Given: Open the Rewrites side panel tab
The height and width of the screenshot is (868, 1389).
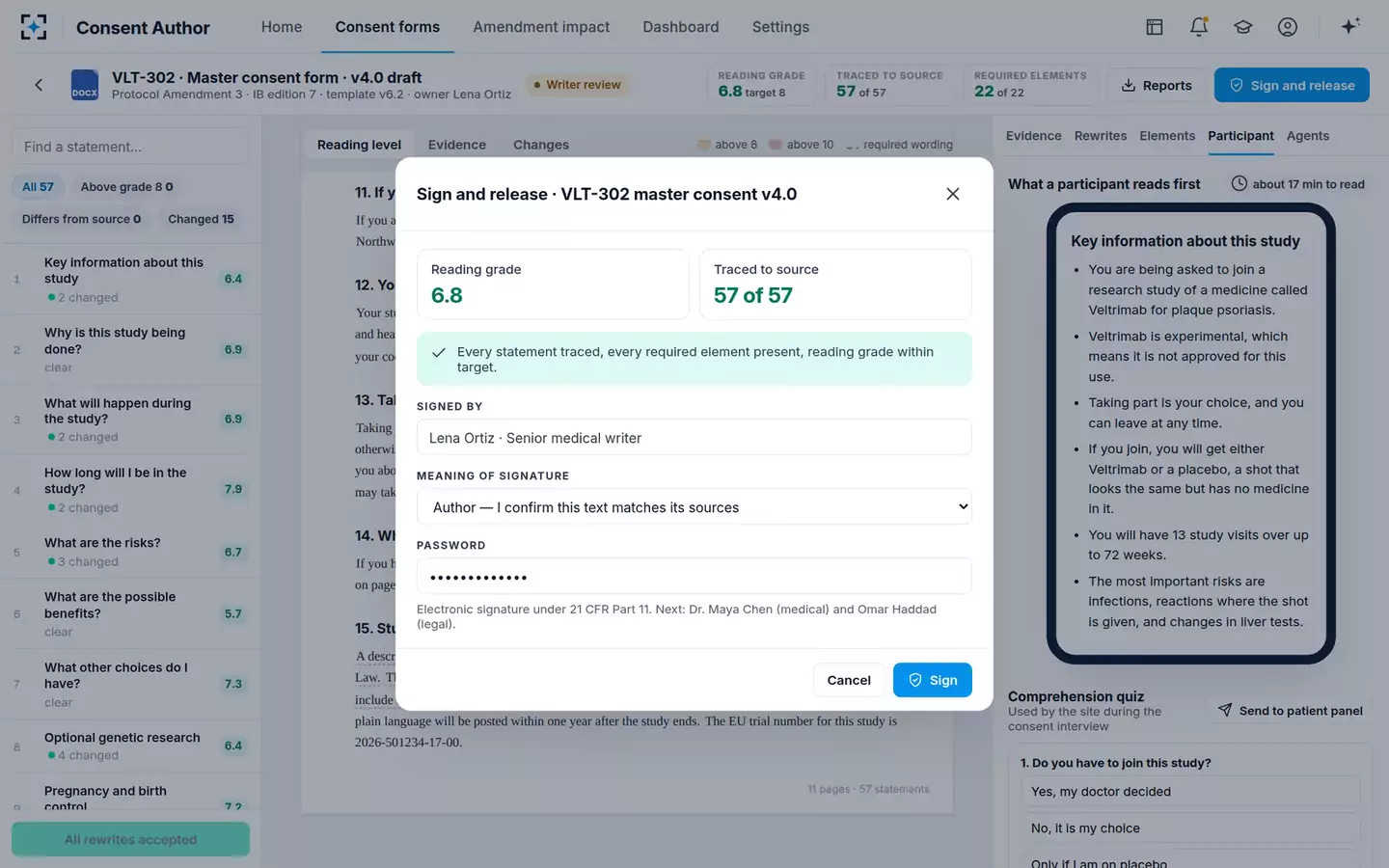Looking at the screenshot, I should (x=1101, y=136).
